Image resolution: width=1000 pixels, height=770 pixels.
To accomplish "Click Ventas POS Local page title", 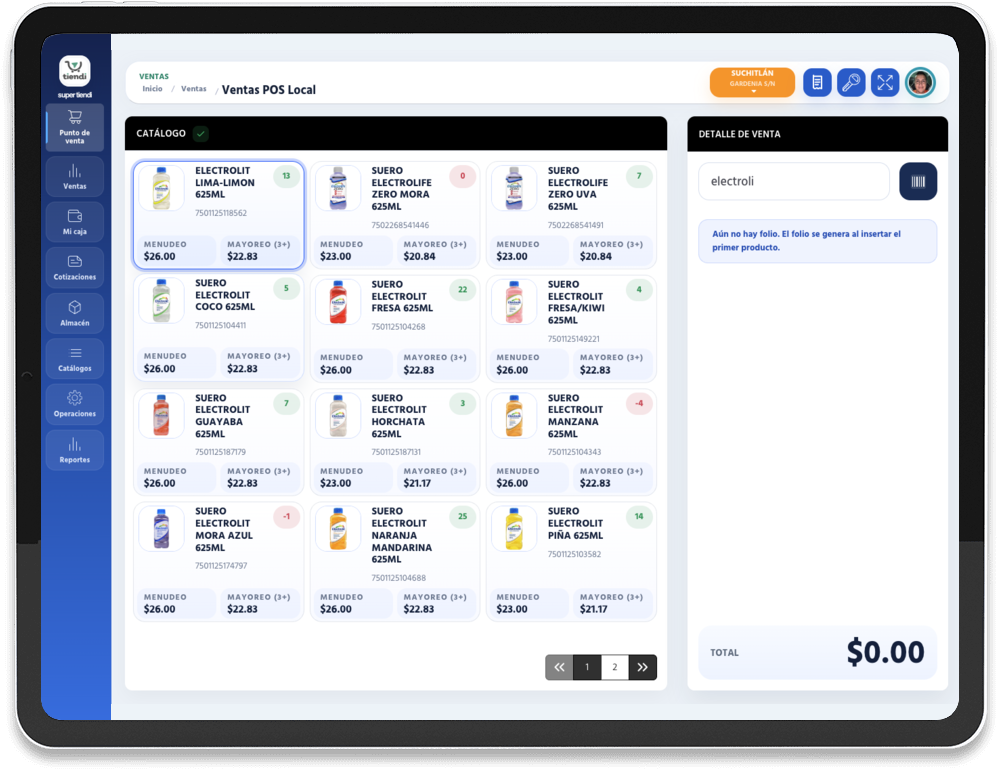I will 268,90.
